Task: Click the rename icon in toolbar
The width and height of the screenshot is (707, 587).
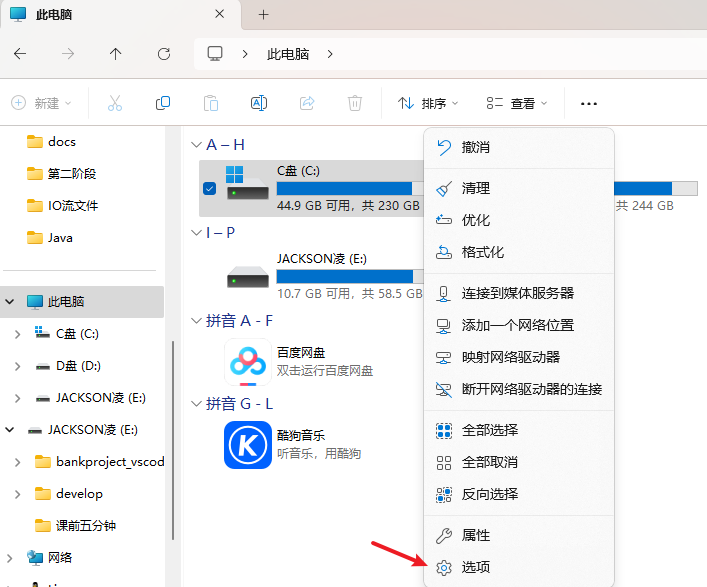Action: 258,103
